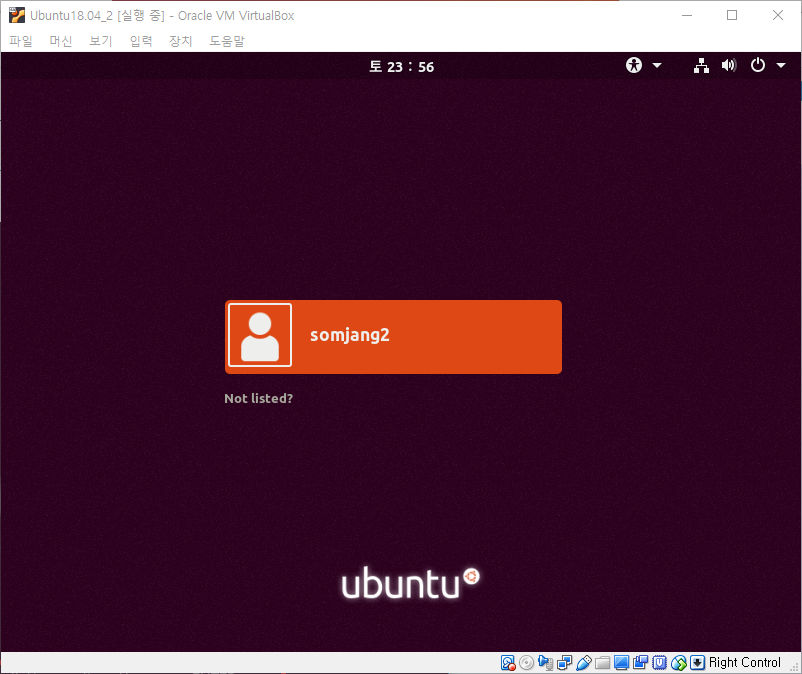This screenshot has width=802, height=674.
Task: Click the wired network icon in top bar
Action: (701, 65)
